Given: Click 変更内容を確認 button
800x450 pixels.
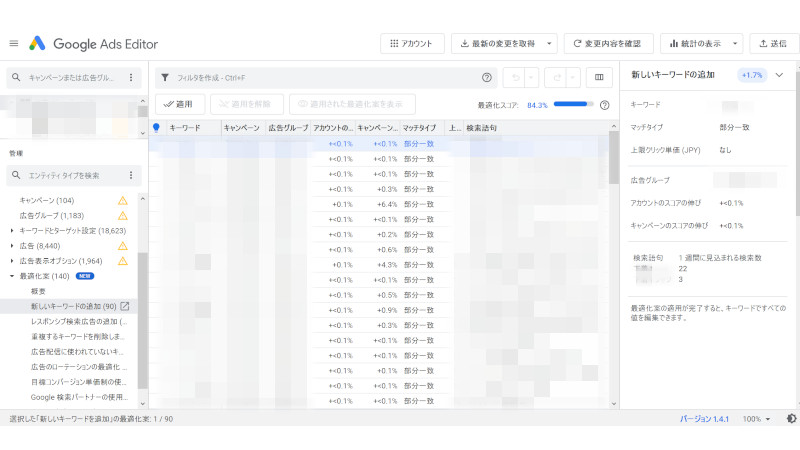Looking at the screenshot, I should click(x=608, y=44).
